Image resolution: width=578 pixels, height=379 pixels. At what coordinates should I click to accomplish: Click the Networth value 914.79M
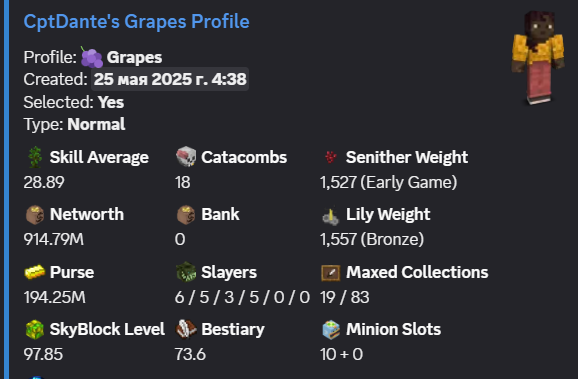click(x=54, y=240)
